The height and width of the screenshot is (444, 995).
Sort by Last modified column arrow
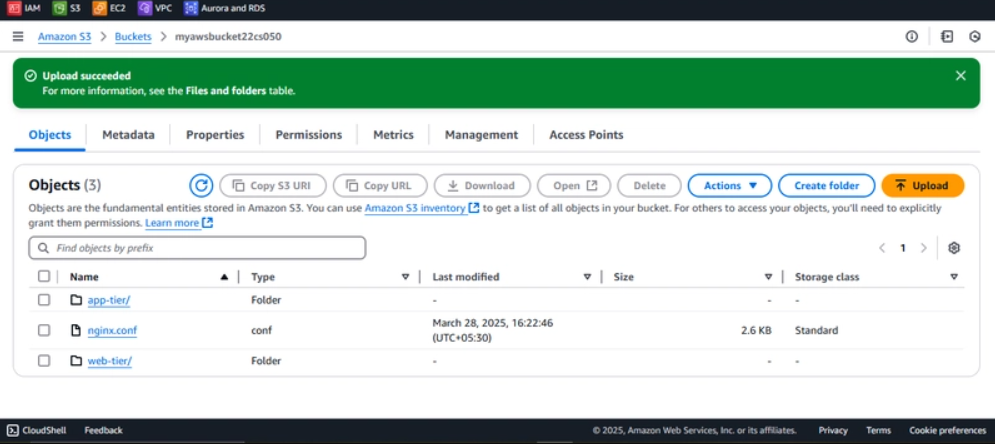tap(587, 277)
